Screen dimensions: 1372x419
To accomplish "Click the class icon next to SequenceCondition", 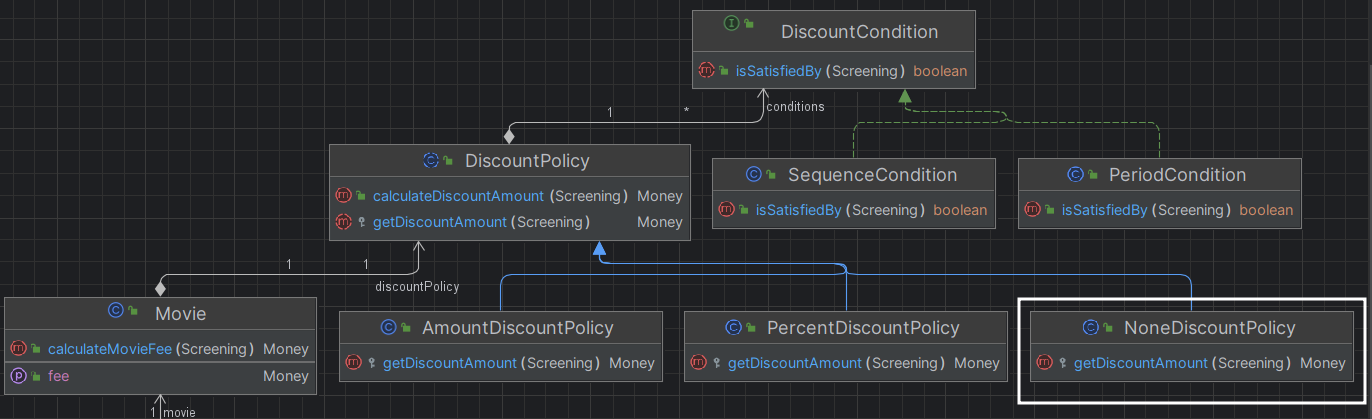I will 754,175.
